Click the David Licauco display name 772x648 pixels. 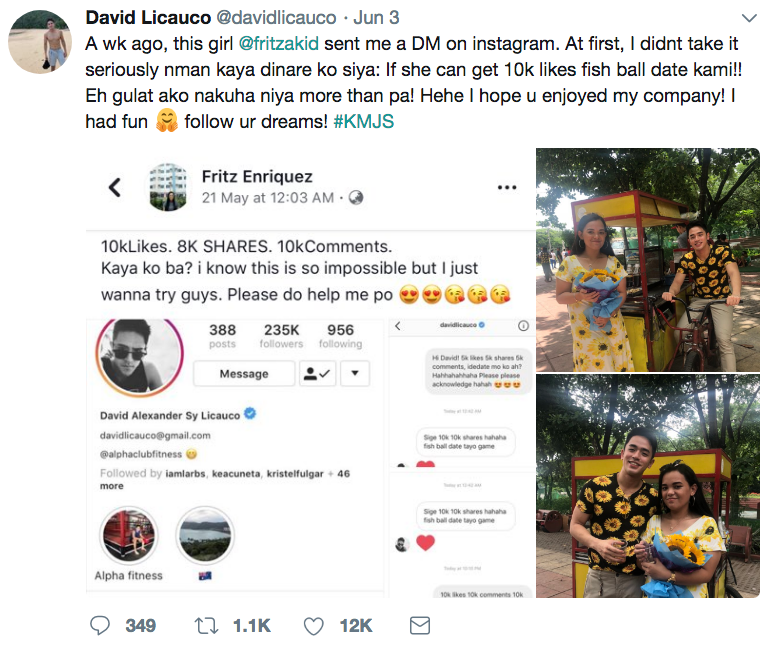click(x=145, y=19)
